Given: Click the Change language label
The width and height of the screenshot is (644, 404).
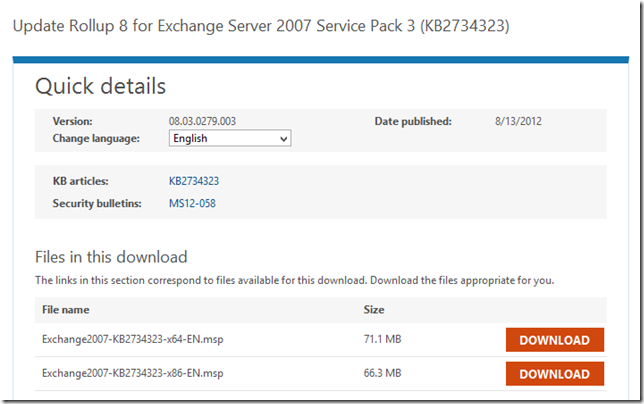Looking at the screenshot, I should [96, 138].
